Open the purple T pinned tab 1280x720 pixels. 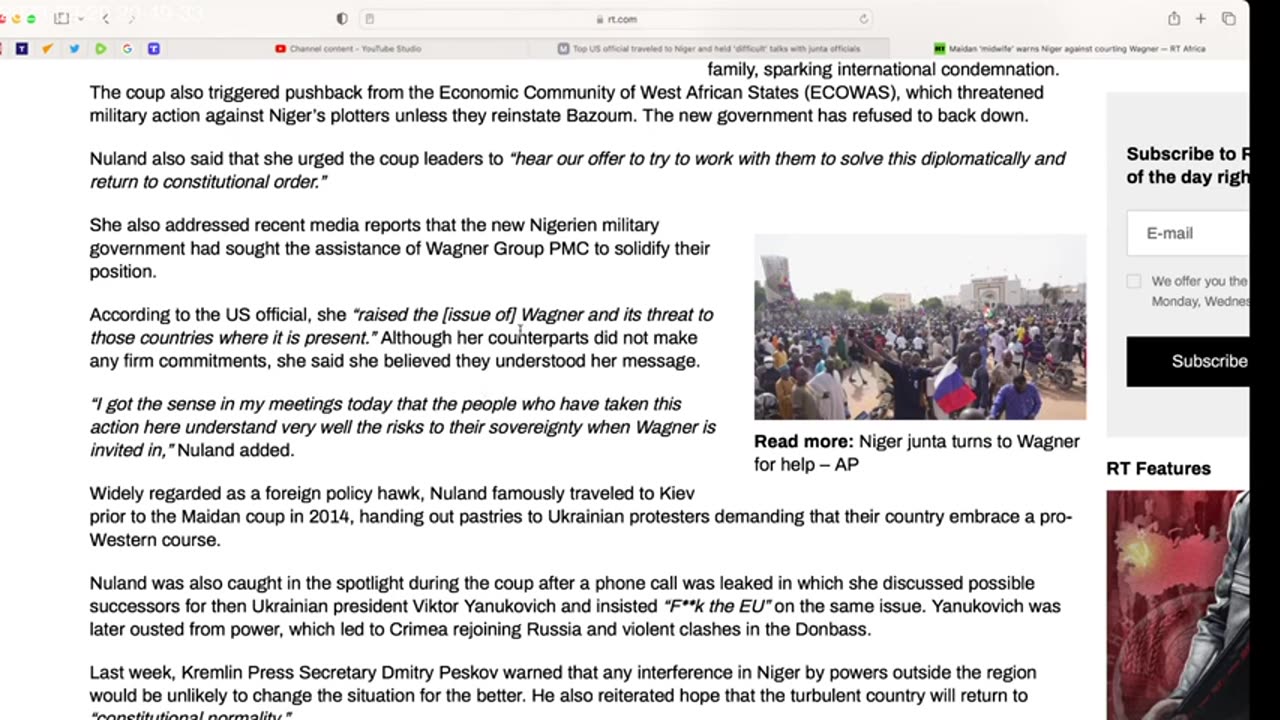pyautogui.click(x=153, y=48)
